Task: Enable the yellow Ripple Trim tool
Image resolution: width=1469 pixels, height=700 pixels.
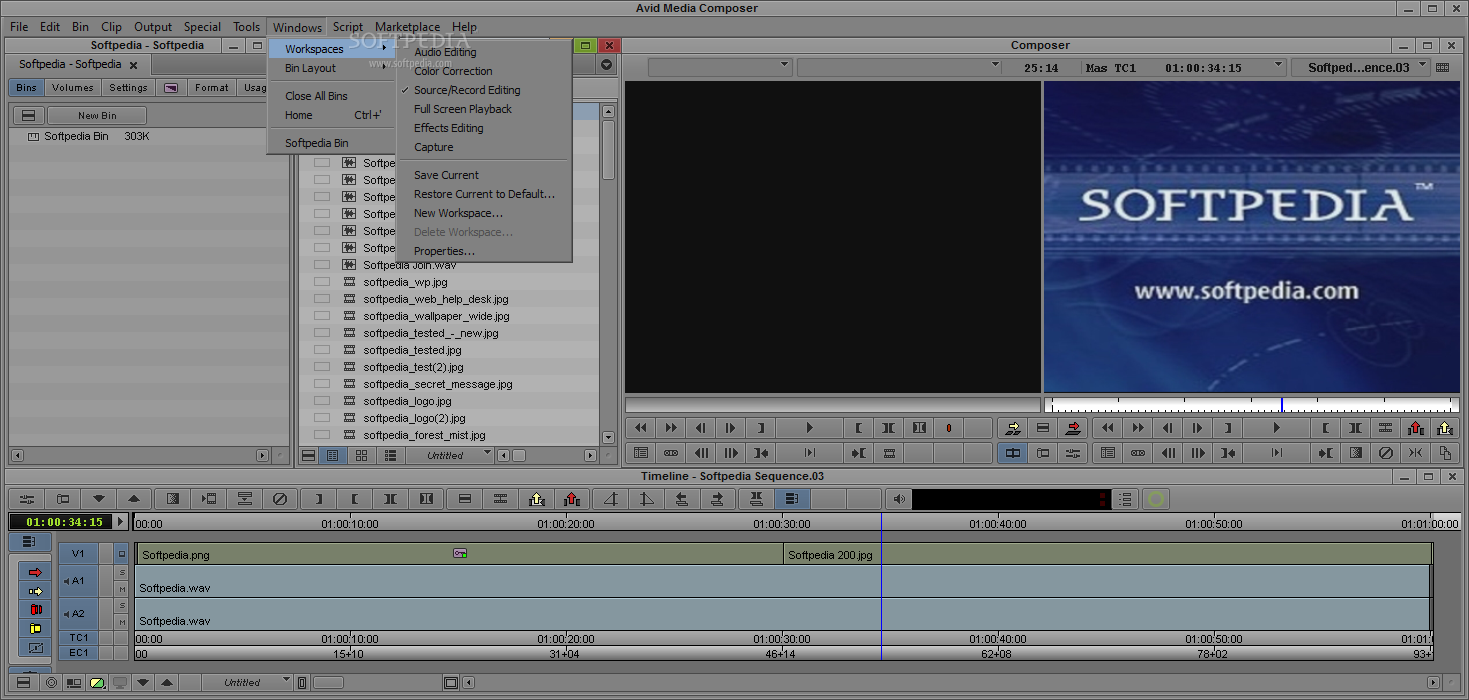Action: (35, 628)
